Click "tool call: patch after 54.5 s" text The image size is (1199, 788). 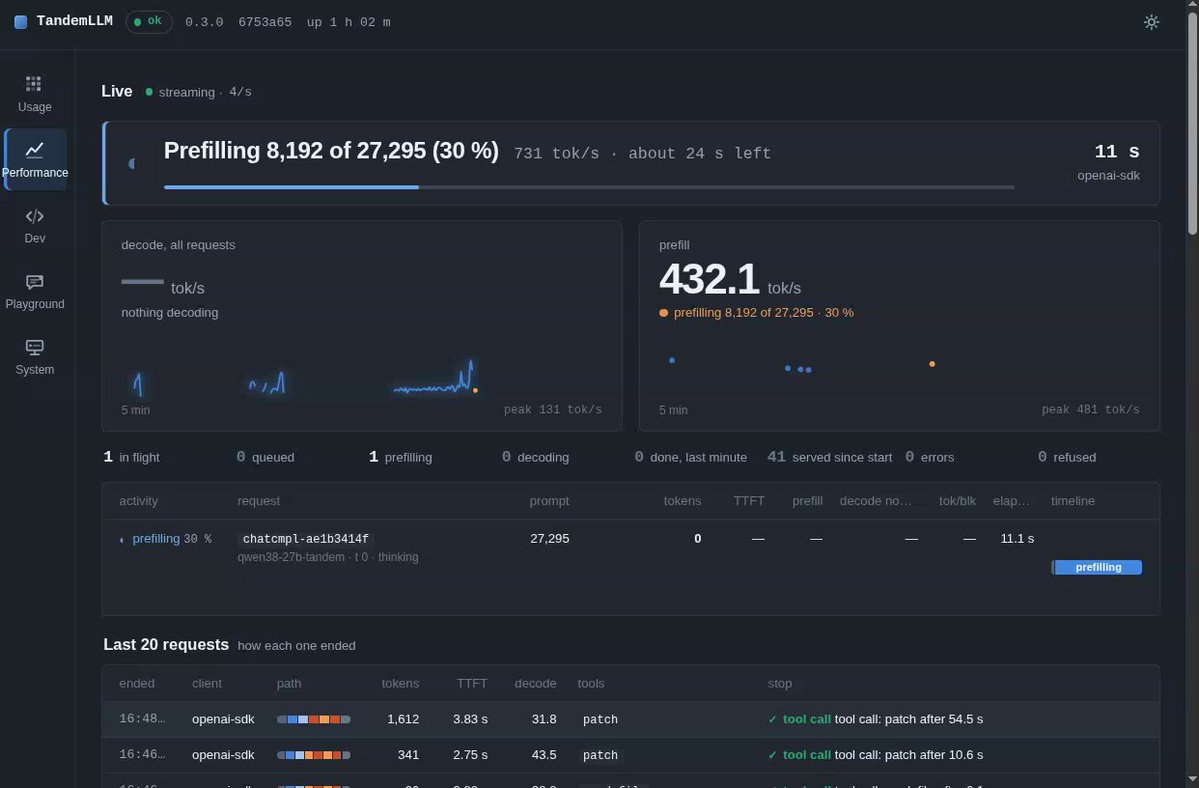[908, 719]
